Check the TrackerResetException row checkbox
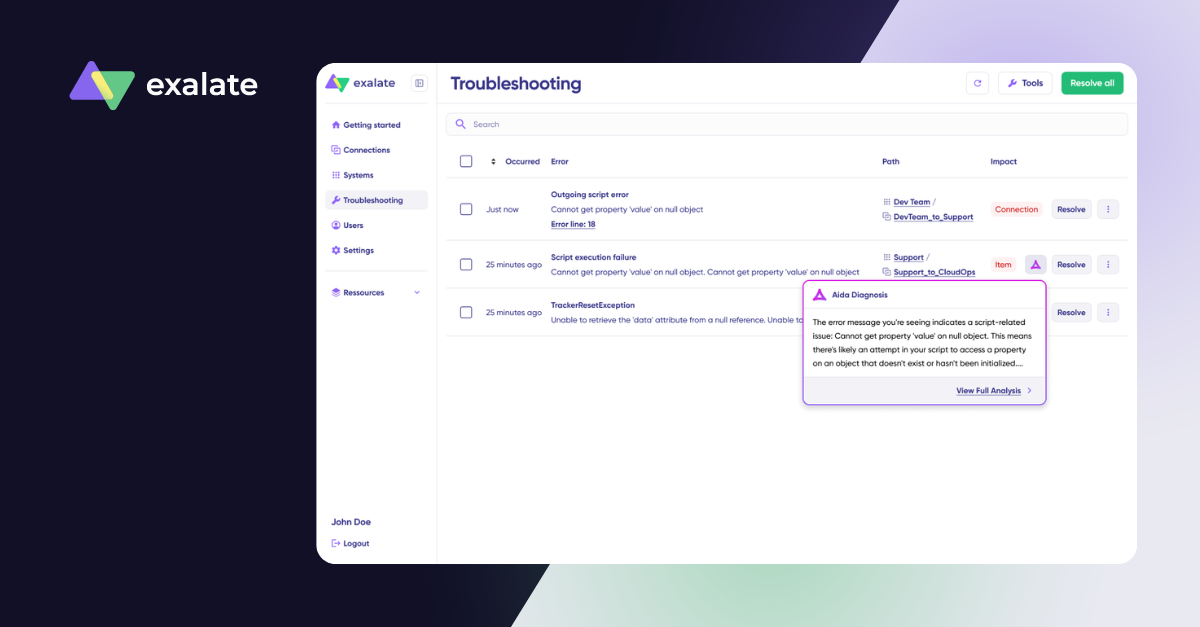The image size is (1200, 627). coord(466,312)
